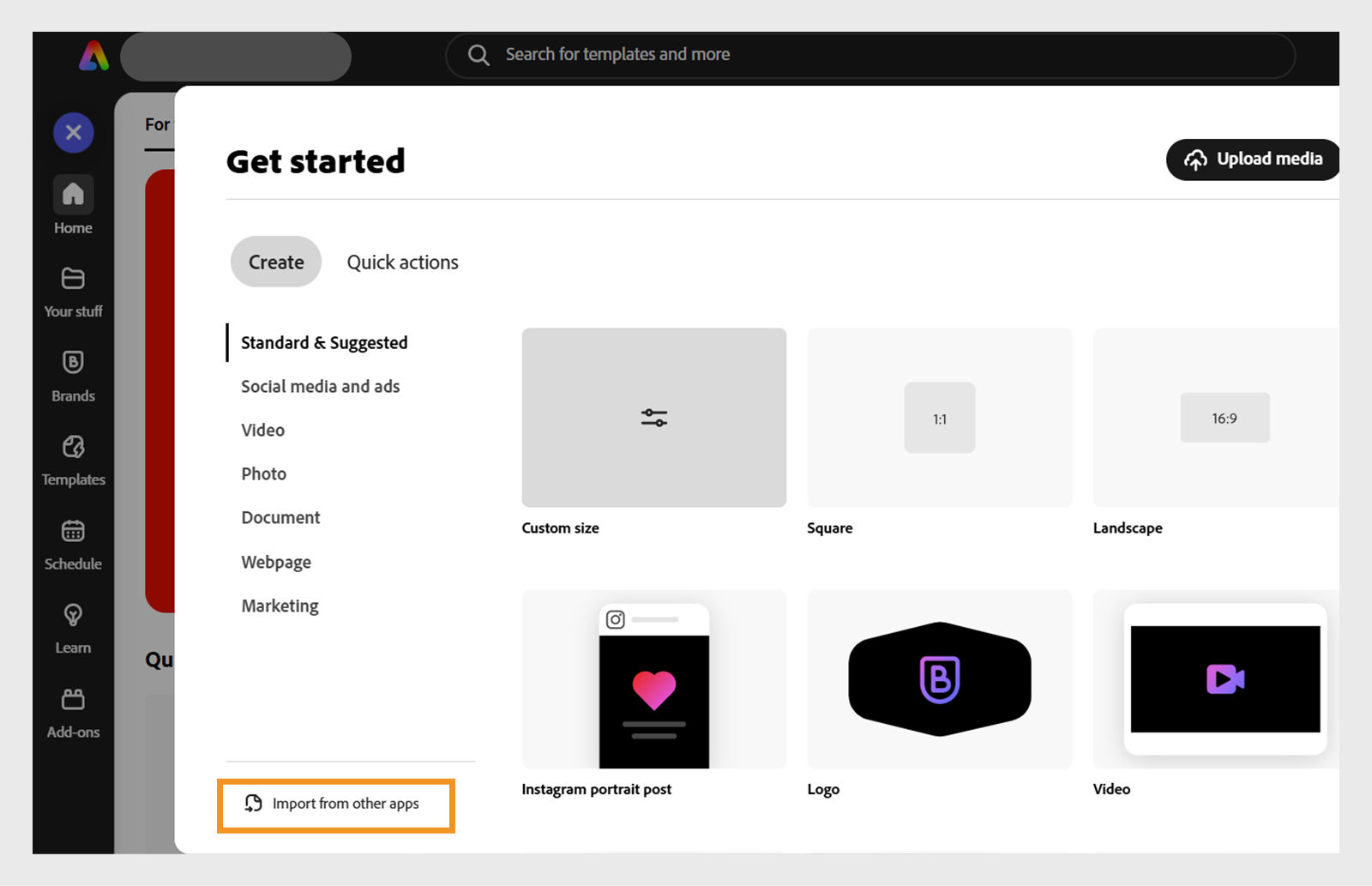Screen dimensions: 1372x886
Task: Click Import from other apps
Action: (336, 804)
